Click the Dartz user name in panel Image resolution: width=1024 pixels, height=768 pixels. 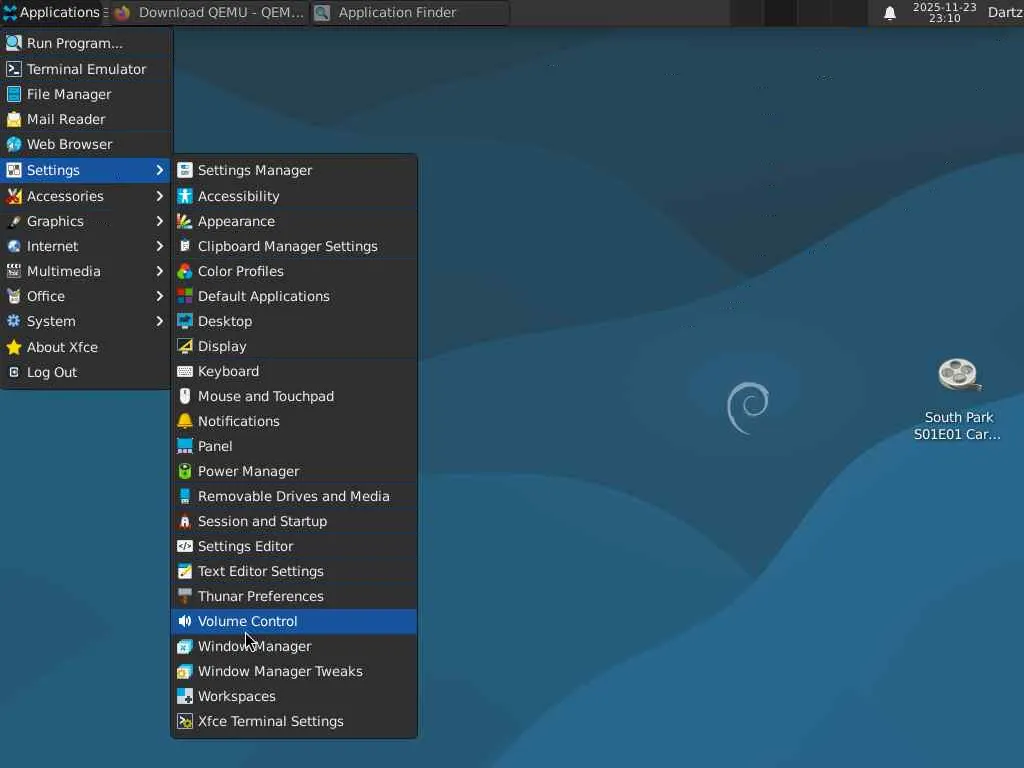[1005, 12]
